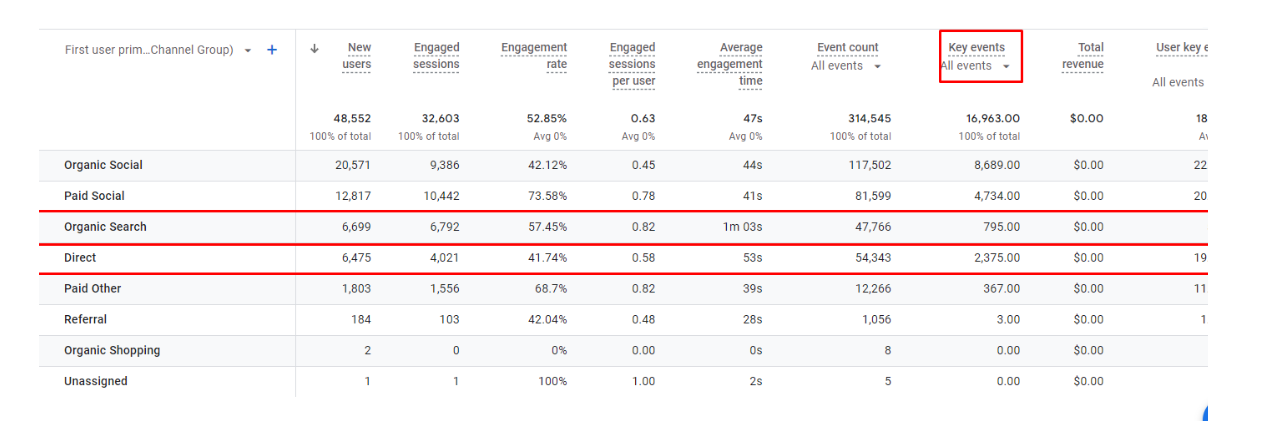Click the Organic Search channel row

click(105, 227)
